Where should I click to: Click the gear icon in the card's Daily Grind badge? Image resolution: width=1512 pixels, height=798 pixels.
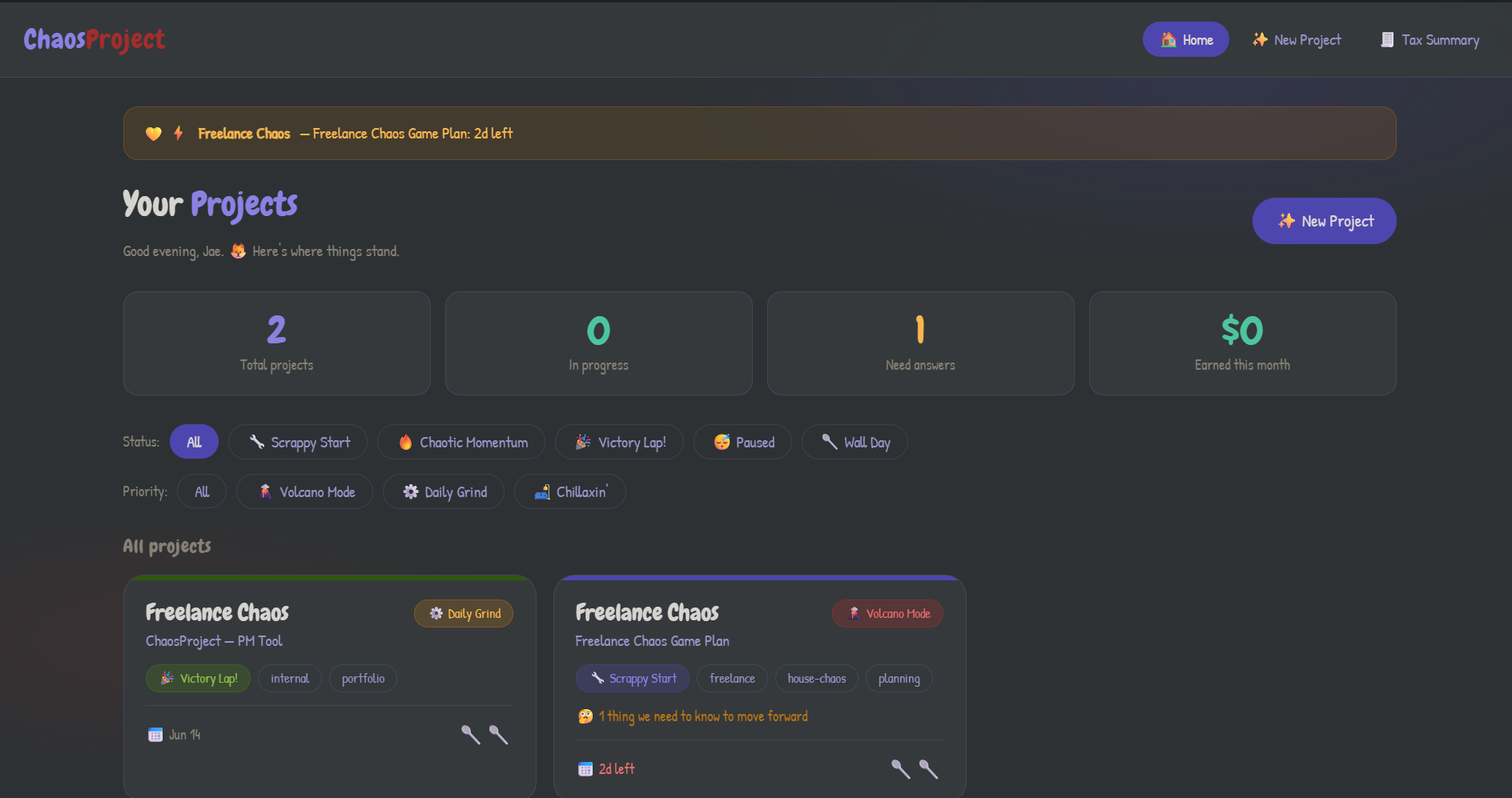[436, 613]
